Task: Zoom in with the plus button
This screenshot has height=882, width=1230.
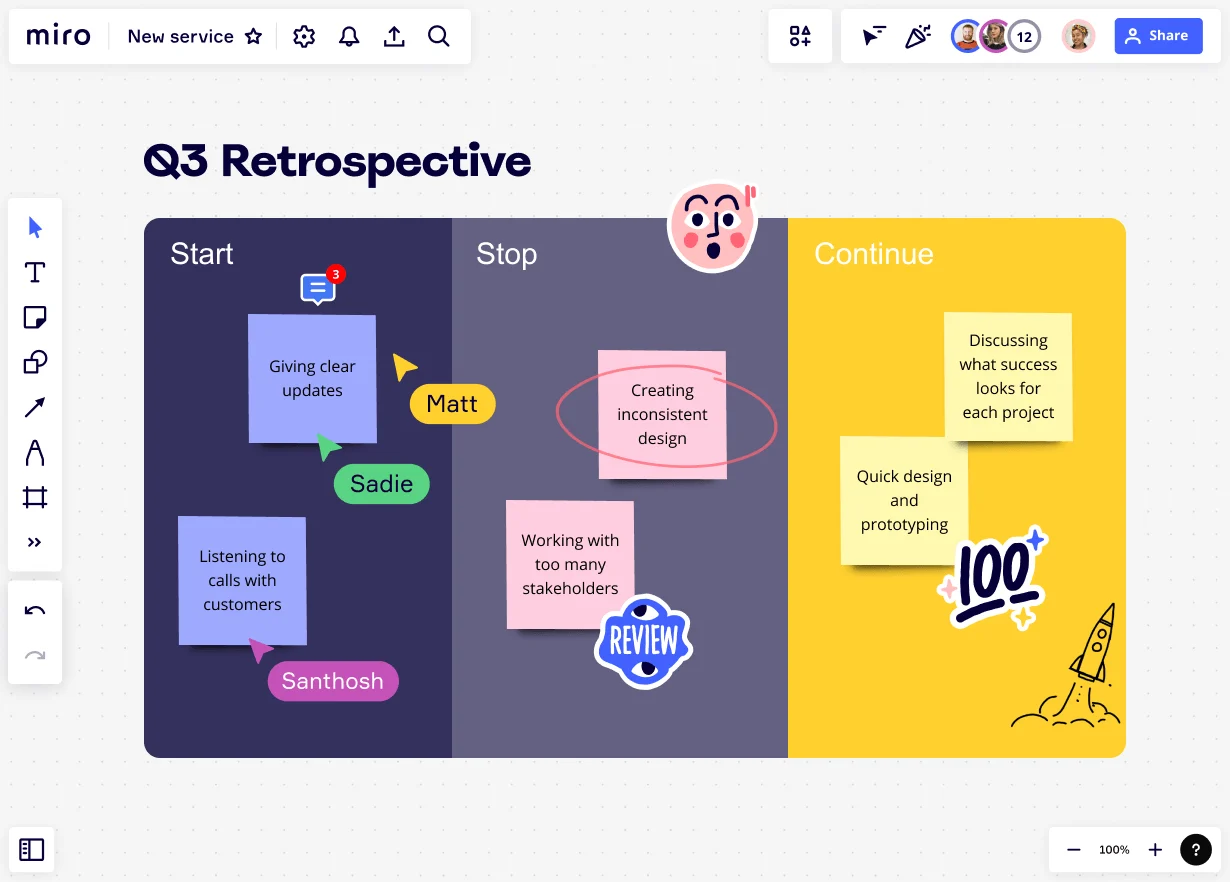Action: click(1155, 850)
